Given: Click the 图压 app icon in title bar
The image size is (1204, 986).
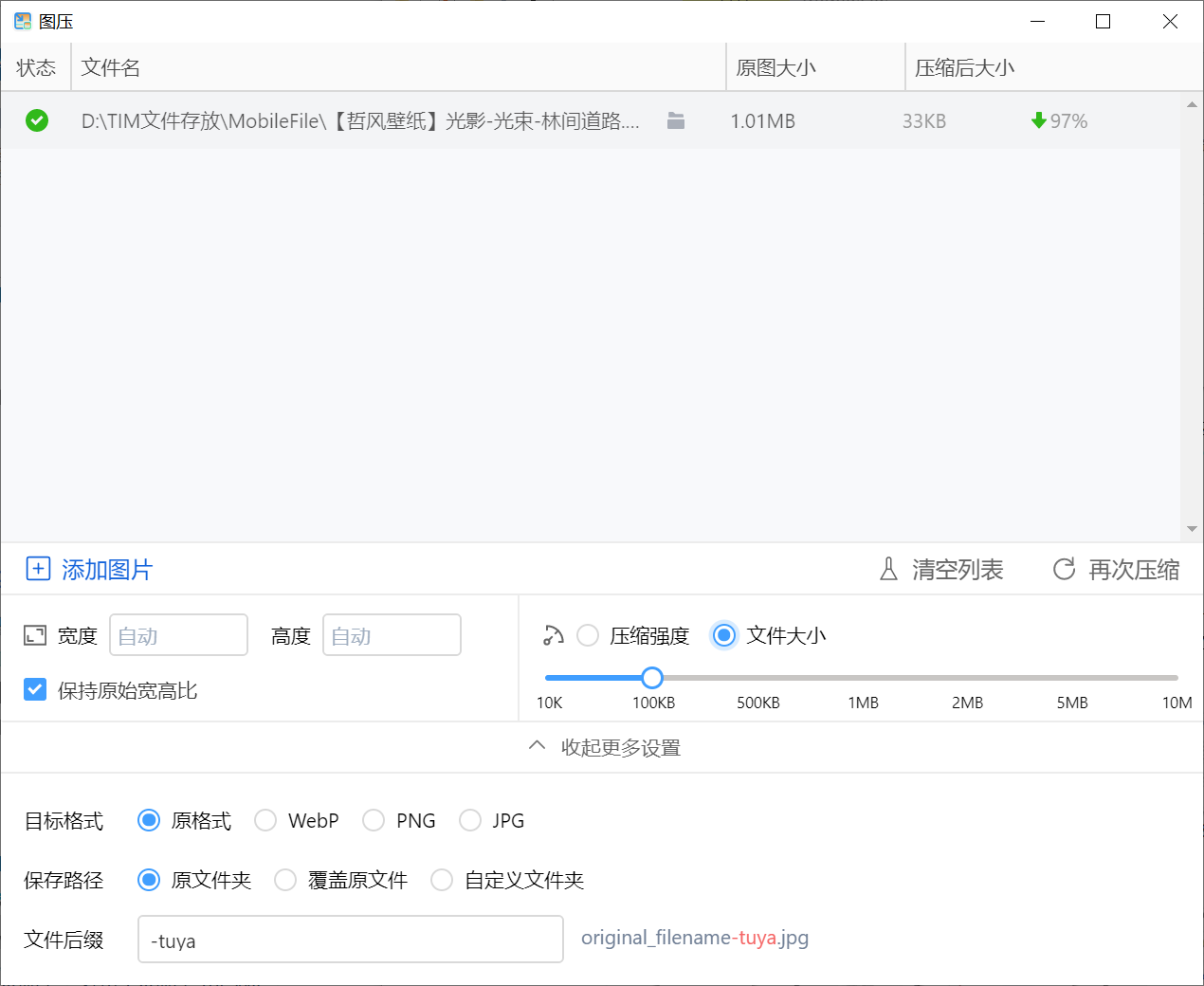Looking at the screenshot, I should click(23, 21).
